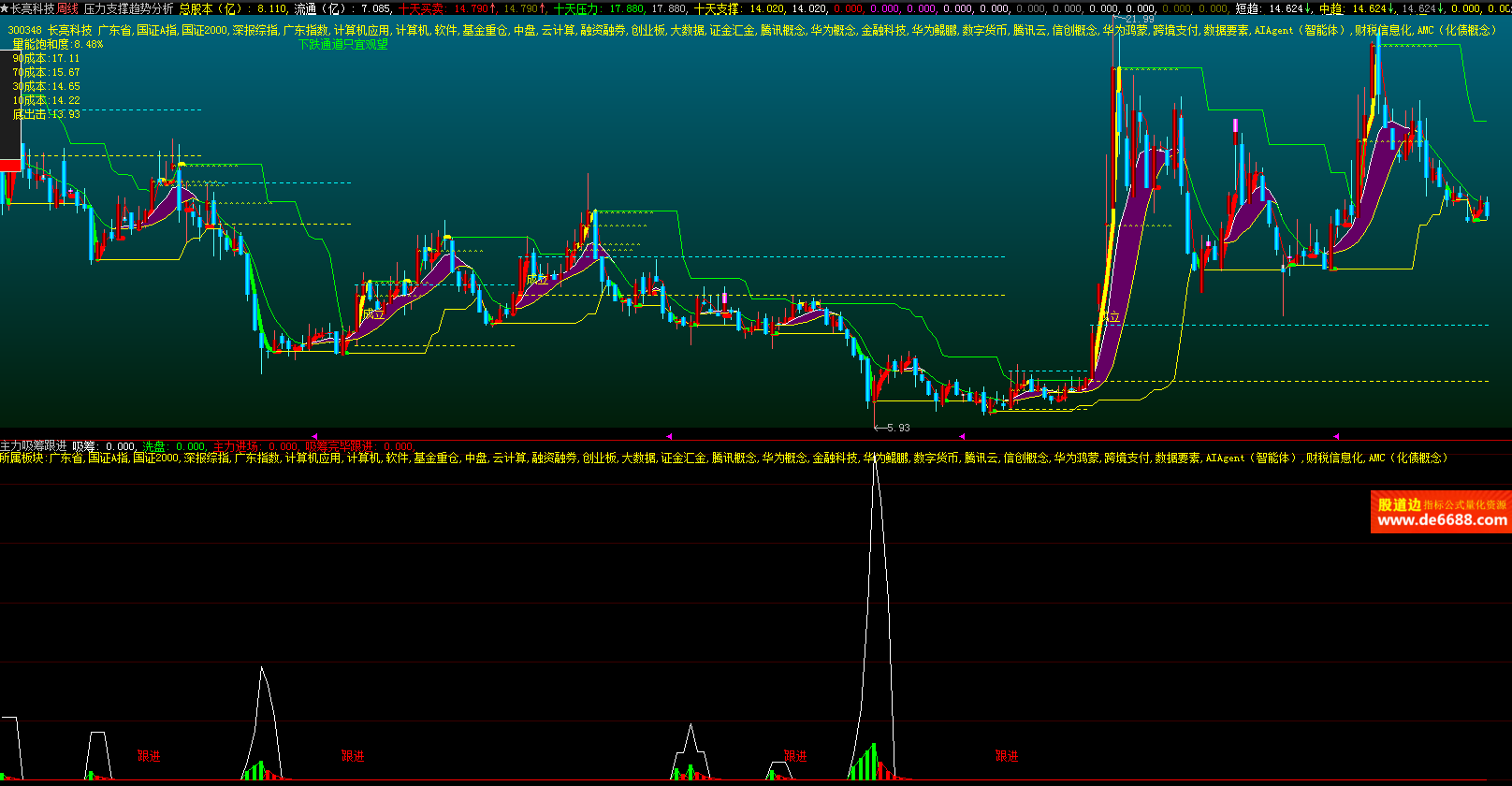
Task: Click the 股道边 www.de6688.com watermark banner
Action: tap(1441, 512)
